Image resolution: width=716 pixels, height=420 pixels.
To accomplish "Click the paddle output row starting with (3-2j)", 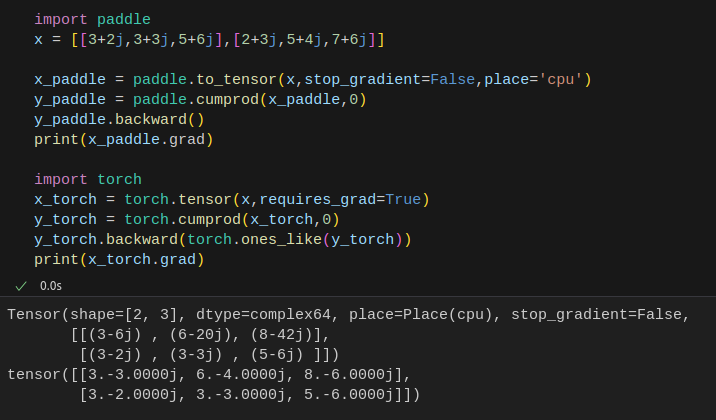I will coord(210,355).
